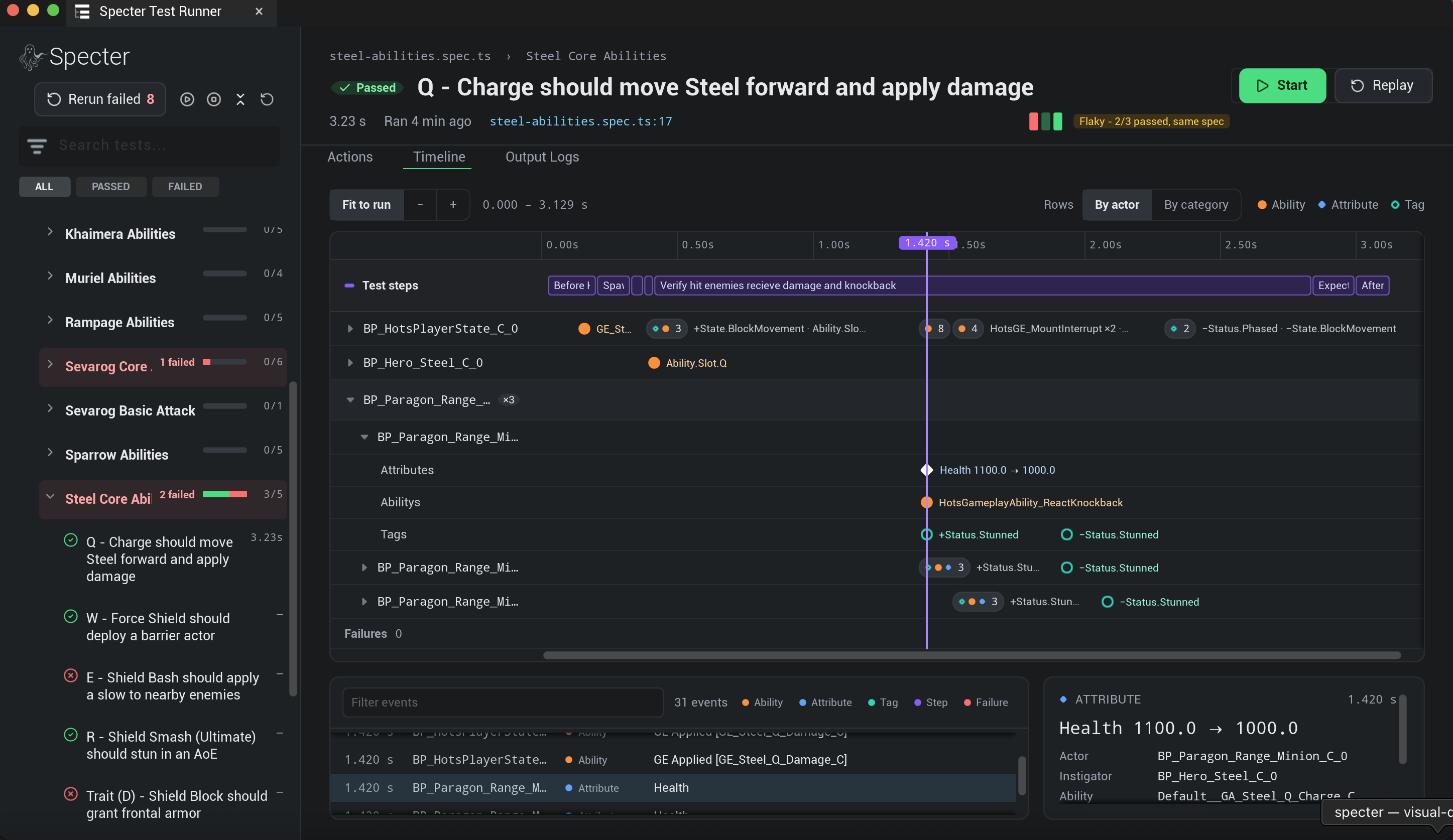Click the collapse all icon in sidebar toolbar
The width and height of the screenshot is (1453, 840).
tap(240, 99)
